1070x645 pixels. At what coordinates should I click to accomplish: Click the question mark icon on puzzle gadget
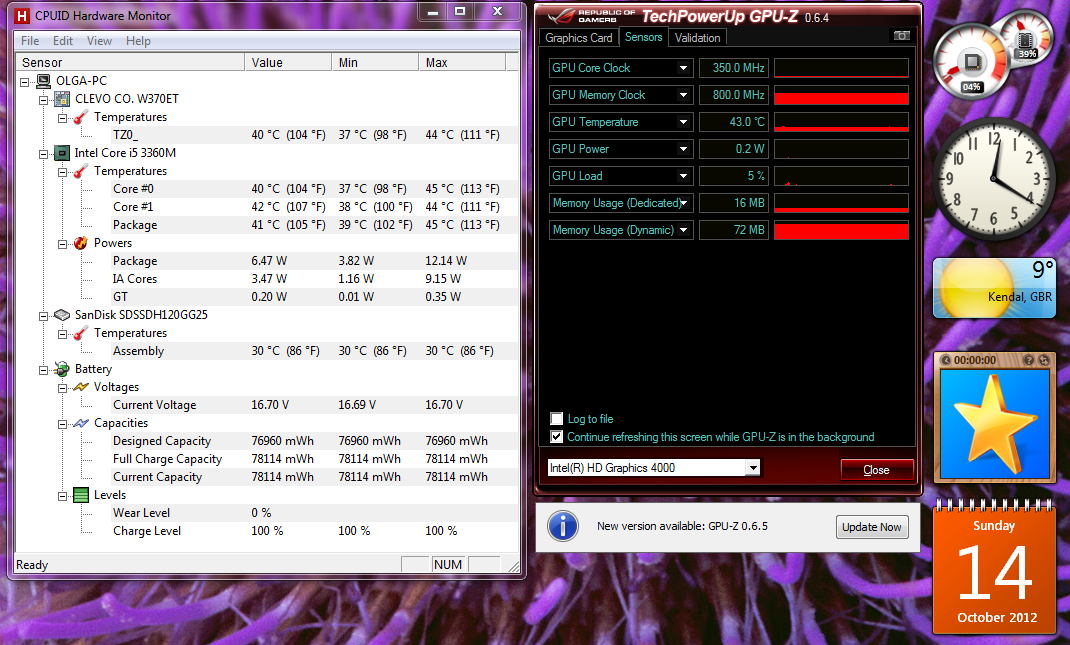pos(1029,360)
